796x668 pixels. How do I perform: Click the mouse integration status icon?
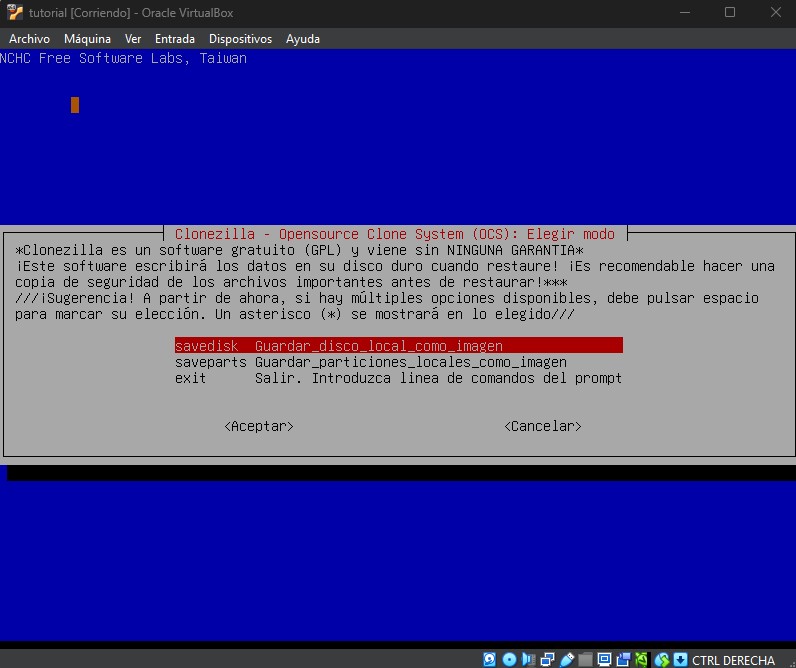pyautogui.click(x=661, y=659)
